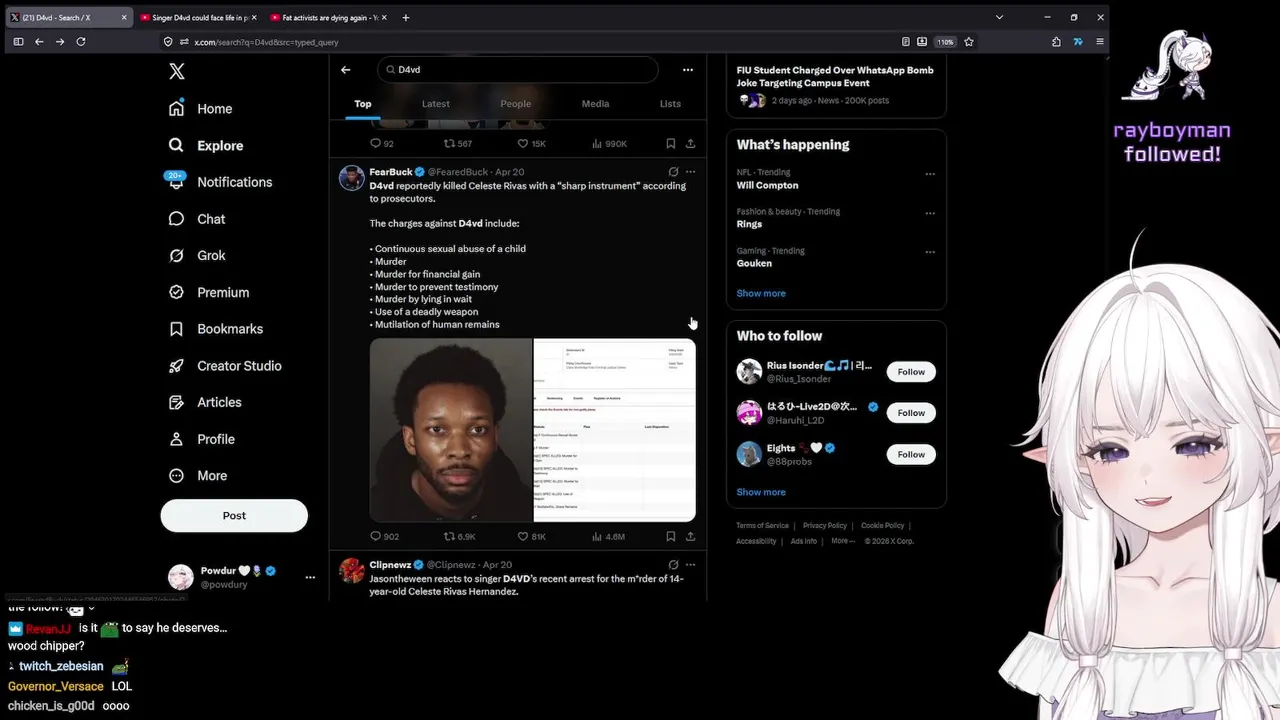Open Will Compton trending topic
The height and width of the screenshot is (720, 1280).
tap(767, 185)
